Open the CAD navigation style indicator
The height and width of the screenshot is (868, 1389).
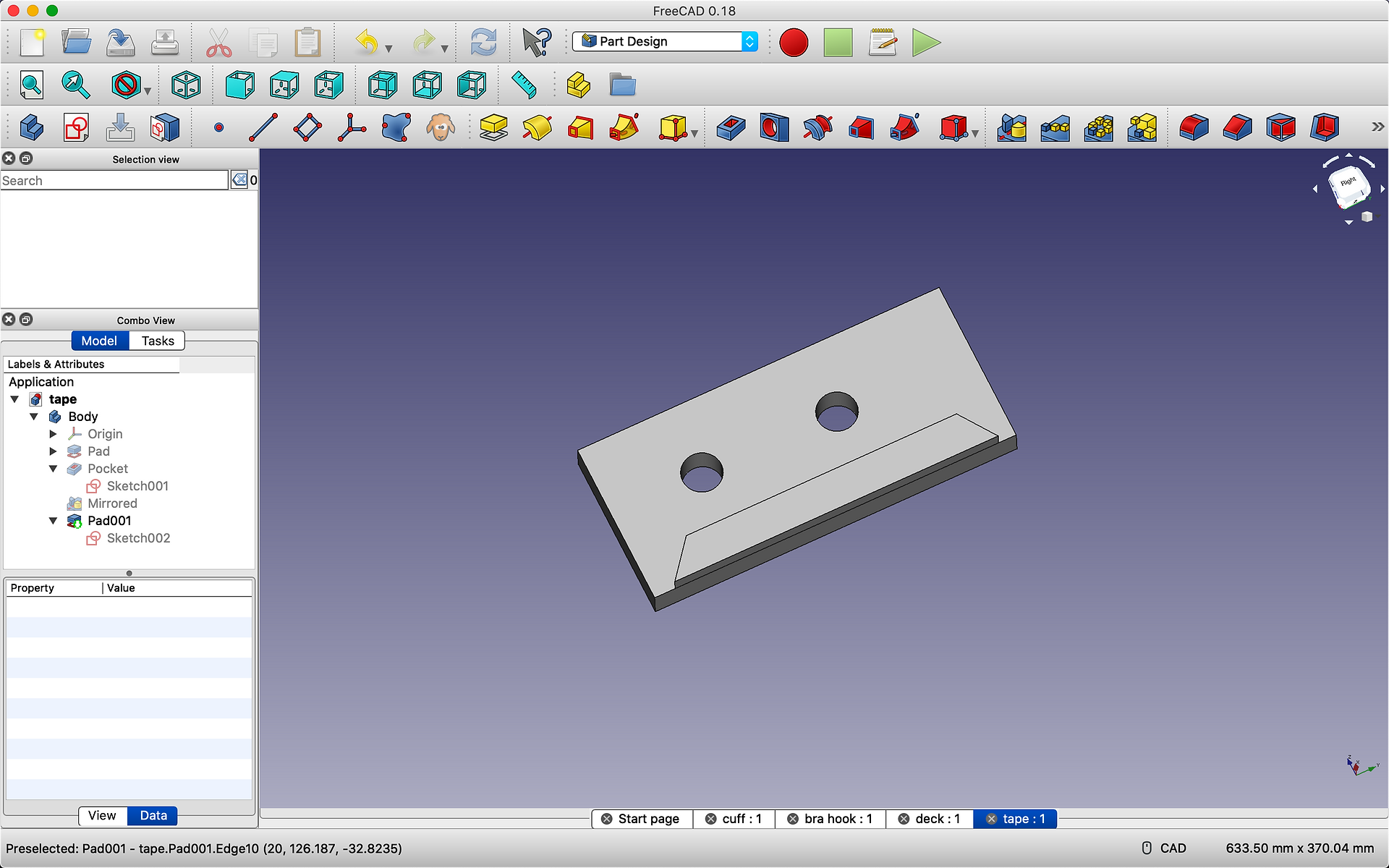1164,848
